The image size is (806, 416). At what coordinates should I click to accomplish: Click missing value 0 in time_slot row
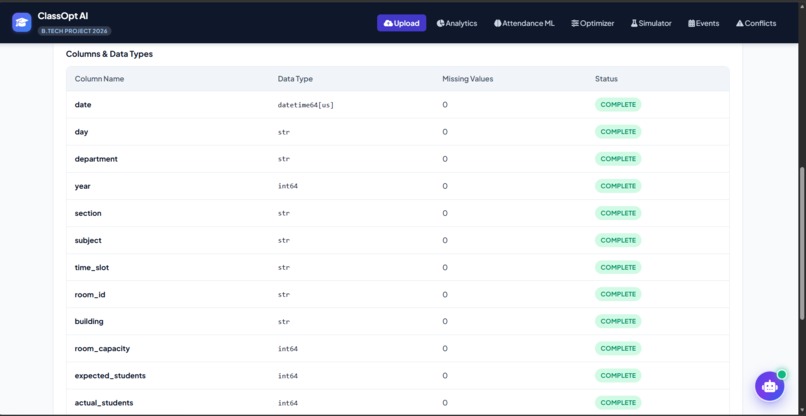445,267
